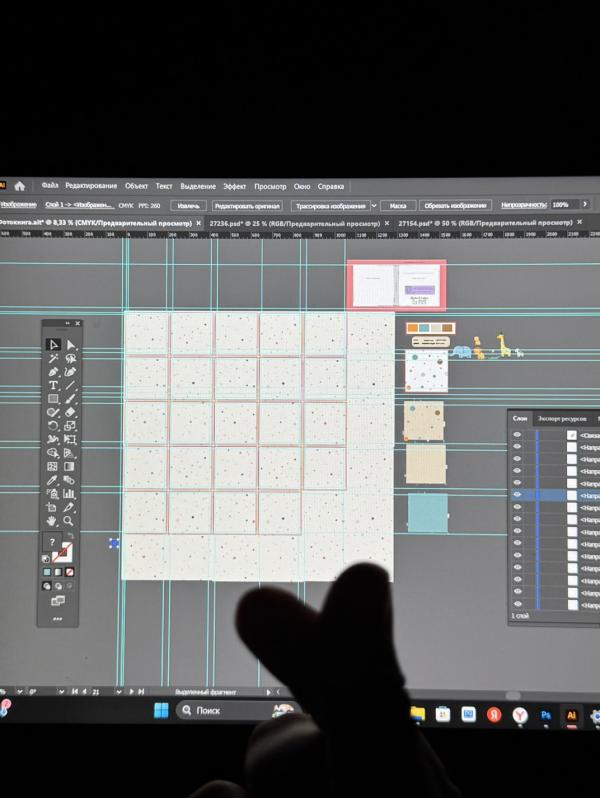600x798 pixels.
Task: Open the Трассировка изображения dropdown arrow
Action: tap(373, 205)
